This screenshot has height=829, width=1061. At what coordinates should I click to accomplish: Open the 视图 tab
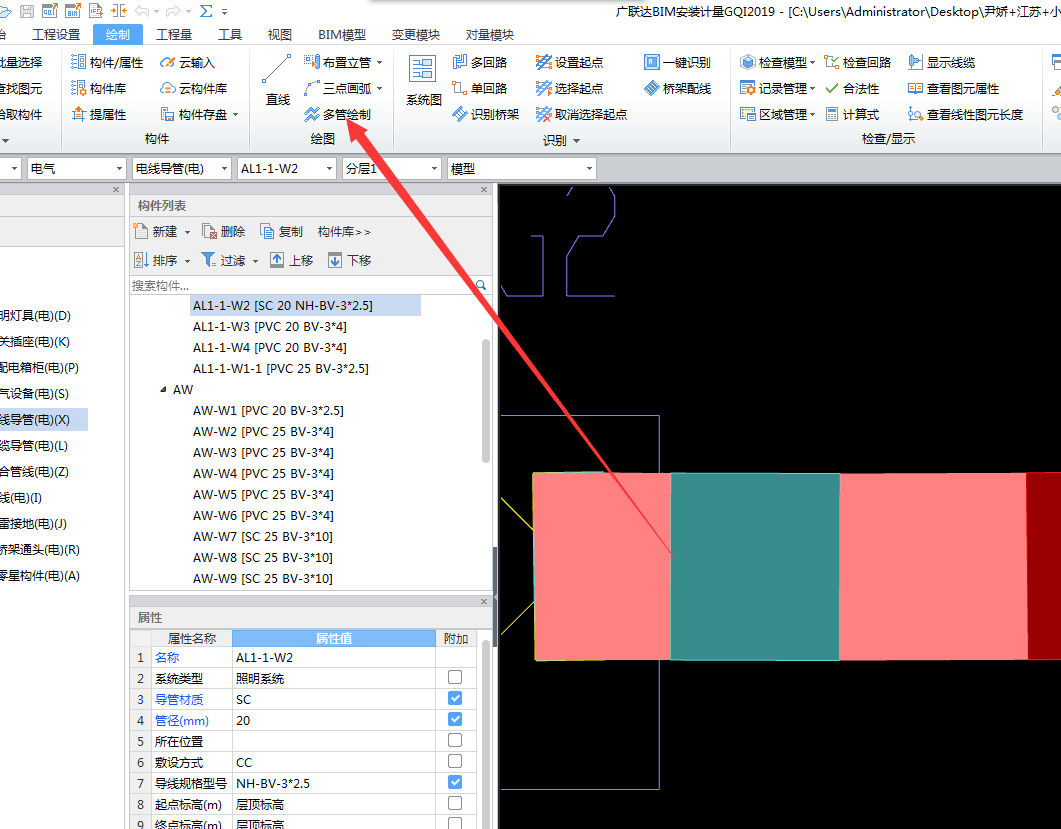pos(279,35)
